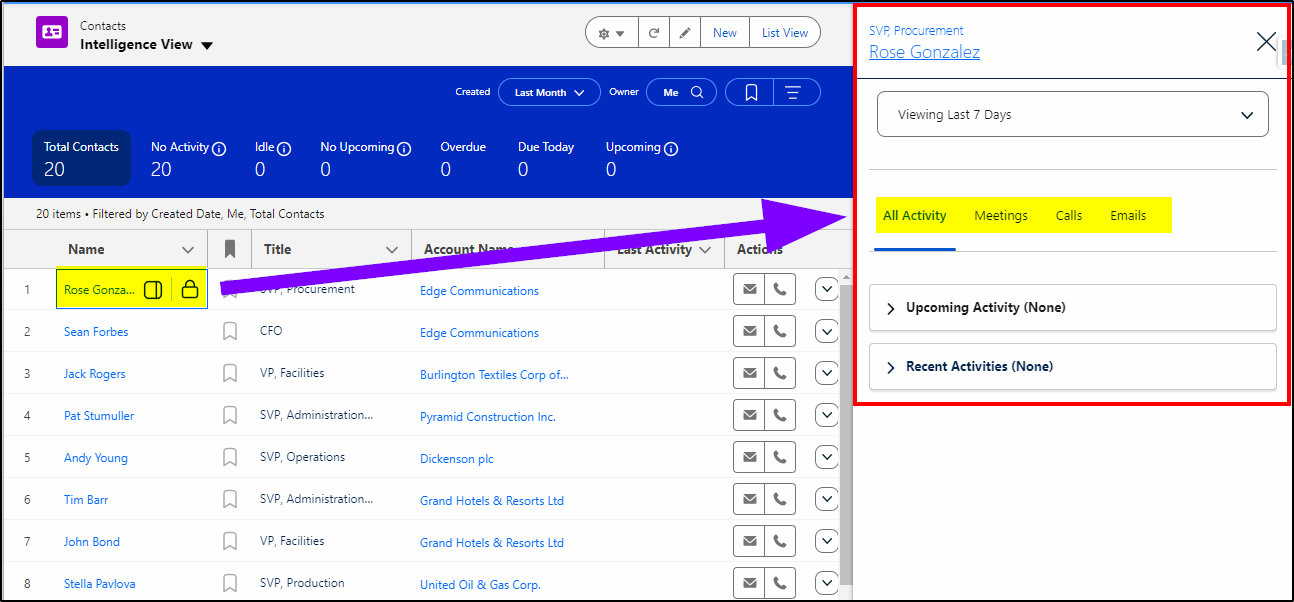Switch to the Emails tab

pyautogui.click(x=1128, y=216)
